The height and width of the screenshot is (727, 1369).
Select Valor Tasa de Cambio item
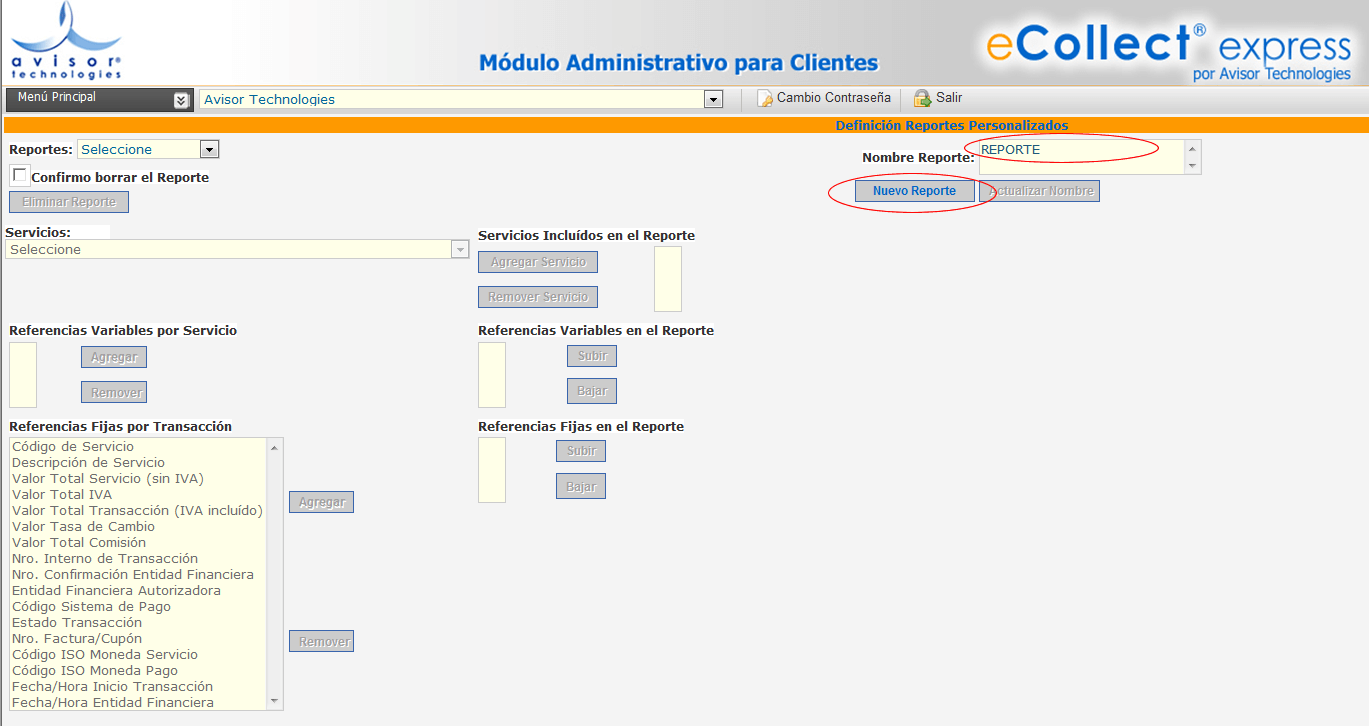tap(138, 527)
